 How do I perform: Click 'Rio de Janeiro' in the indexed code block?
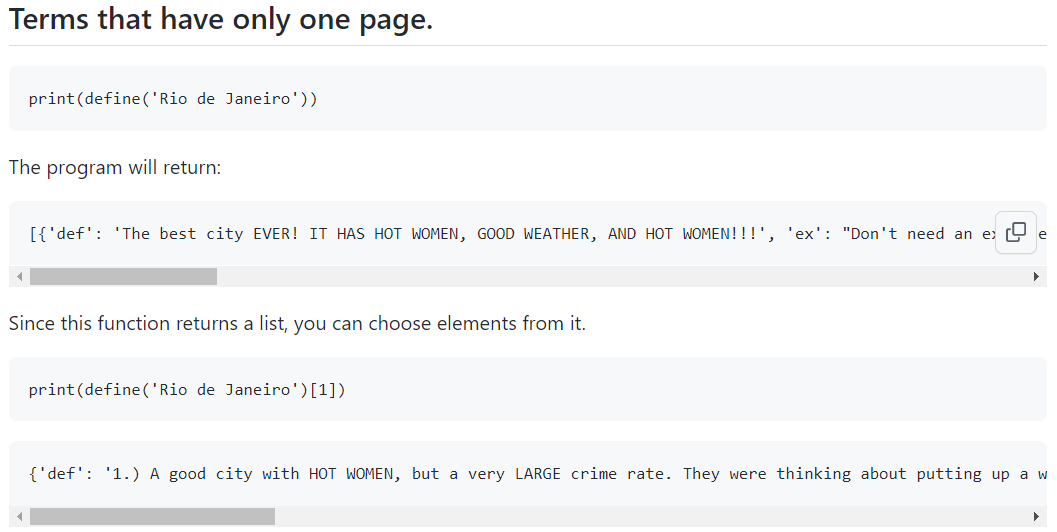pos(225,390)
